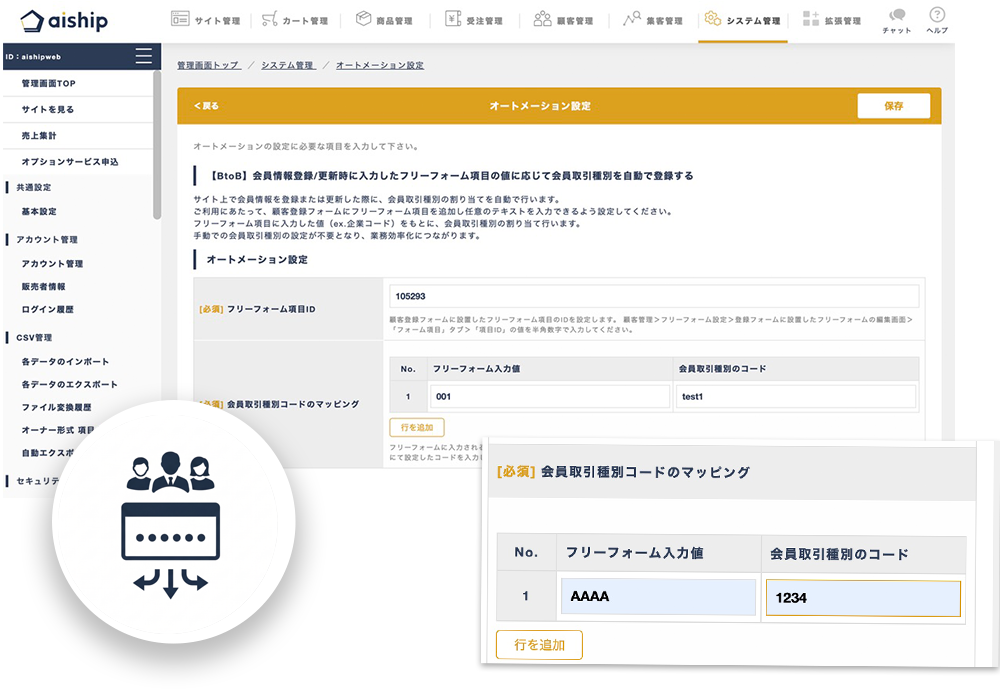Select 売上集計 in sidebar
This screenshot has width=1000, height=700.
[x=39, y=136]
